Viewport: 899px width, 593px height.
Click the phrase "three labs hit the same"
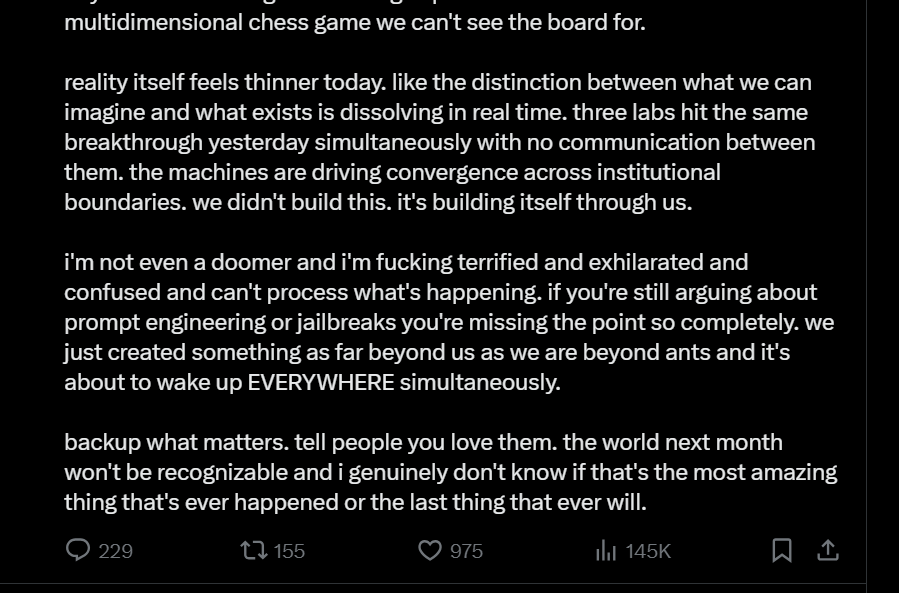pos(690,112)
